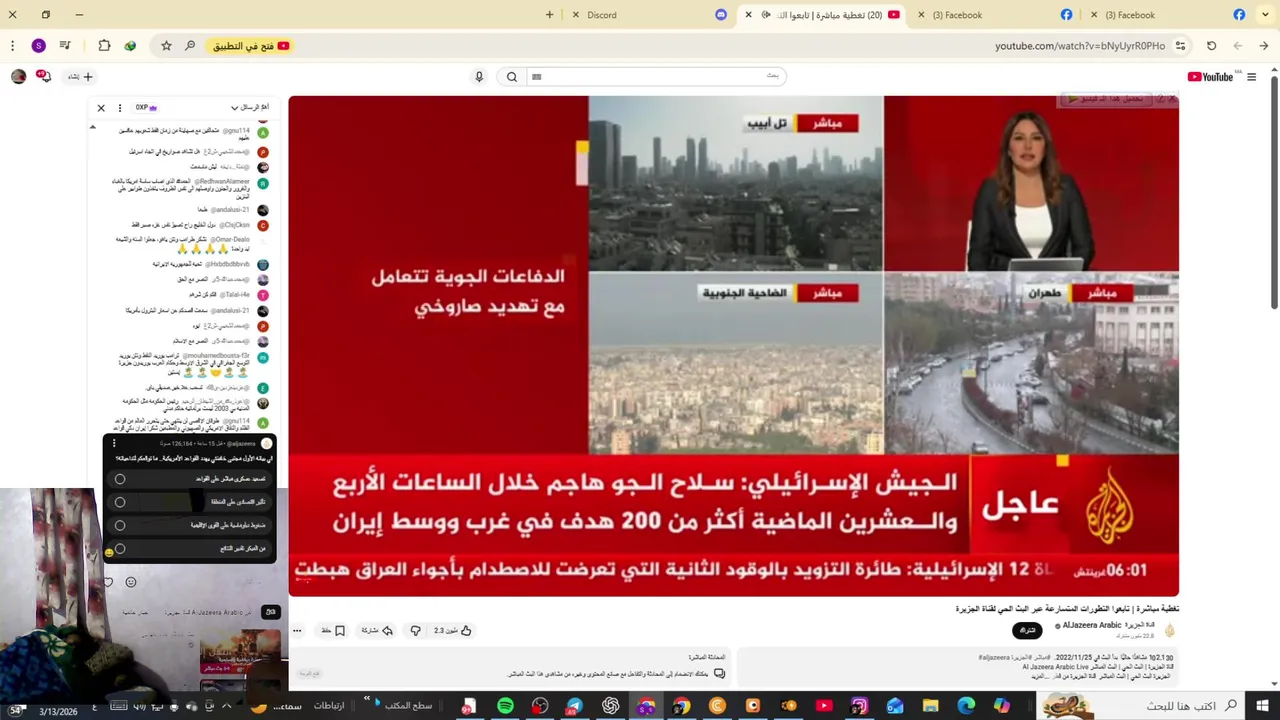The width and height of the screenshot is (1280, 720).
Task: Open the YouTube guide hamburger menu
Action: click(1251, 77)
